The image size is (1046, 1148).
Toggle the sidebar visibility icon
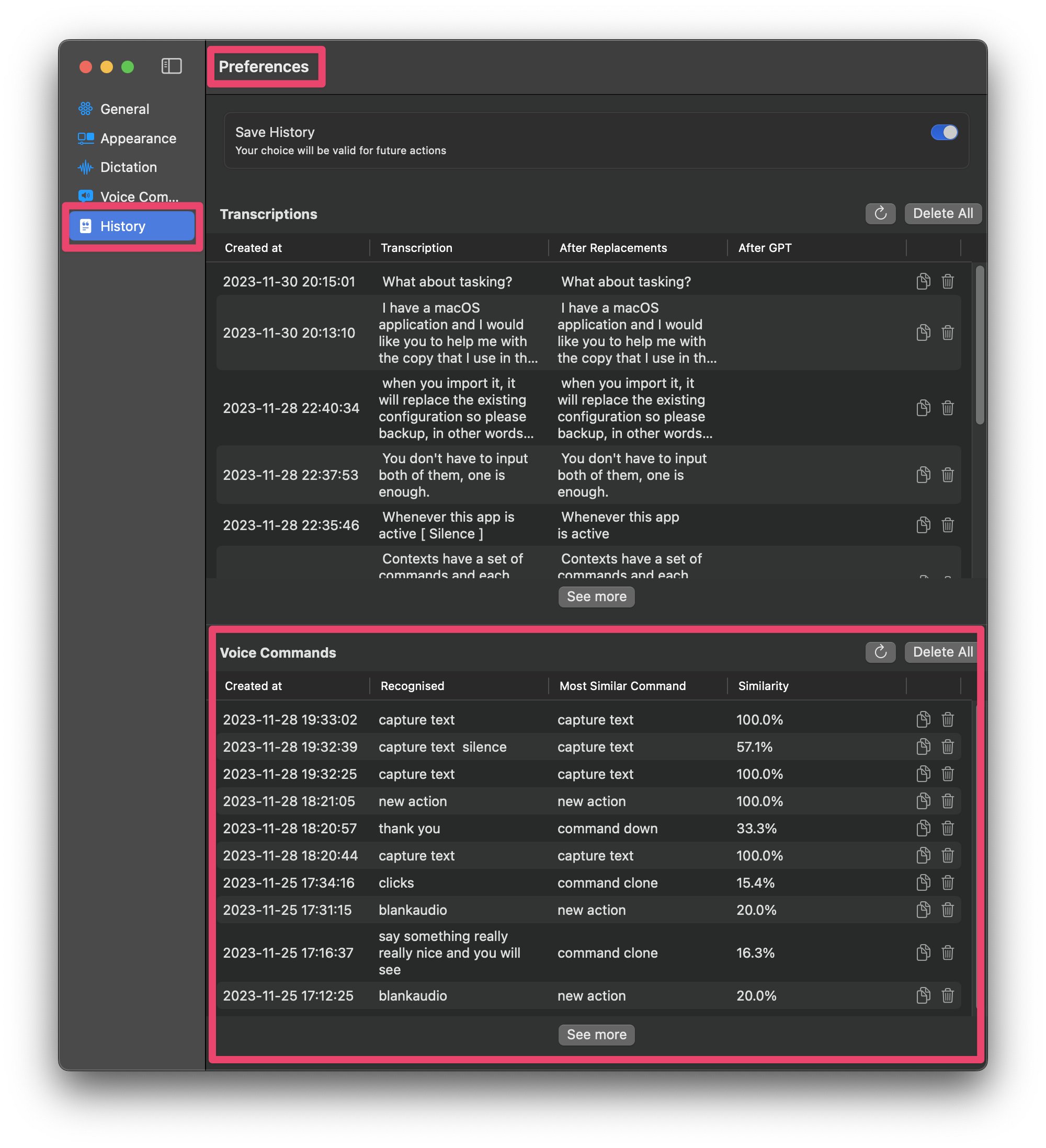click(x=172, y=66)
